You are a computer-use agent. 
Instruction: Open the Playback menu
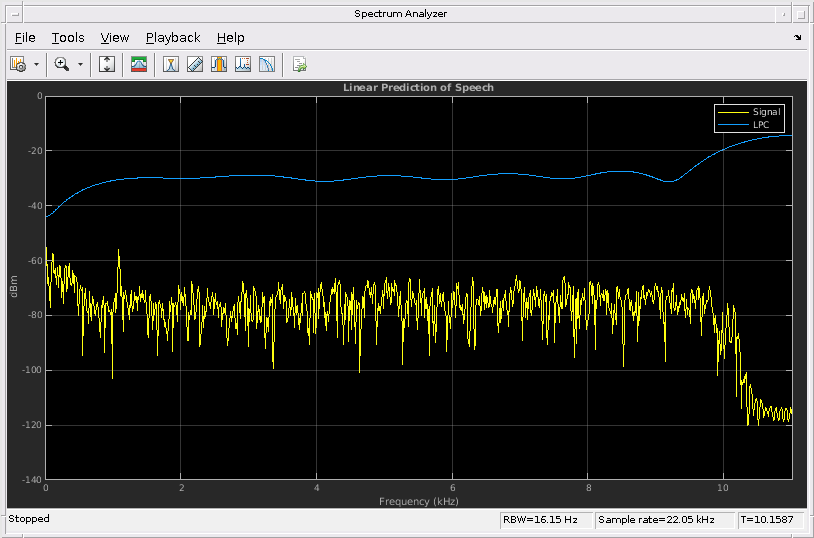tap(173, 38)
